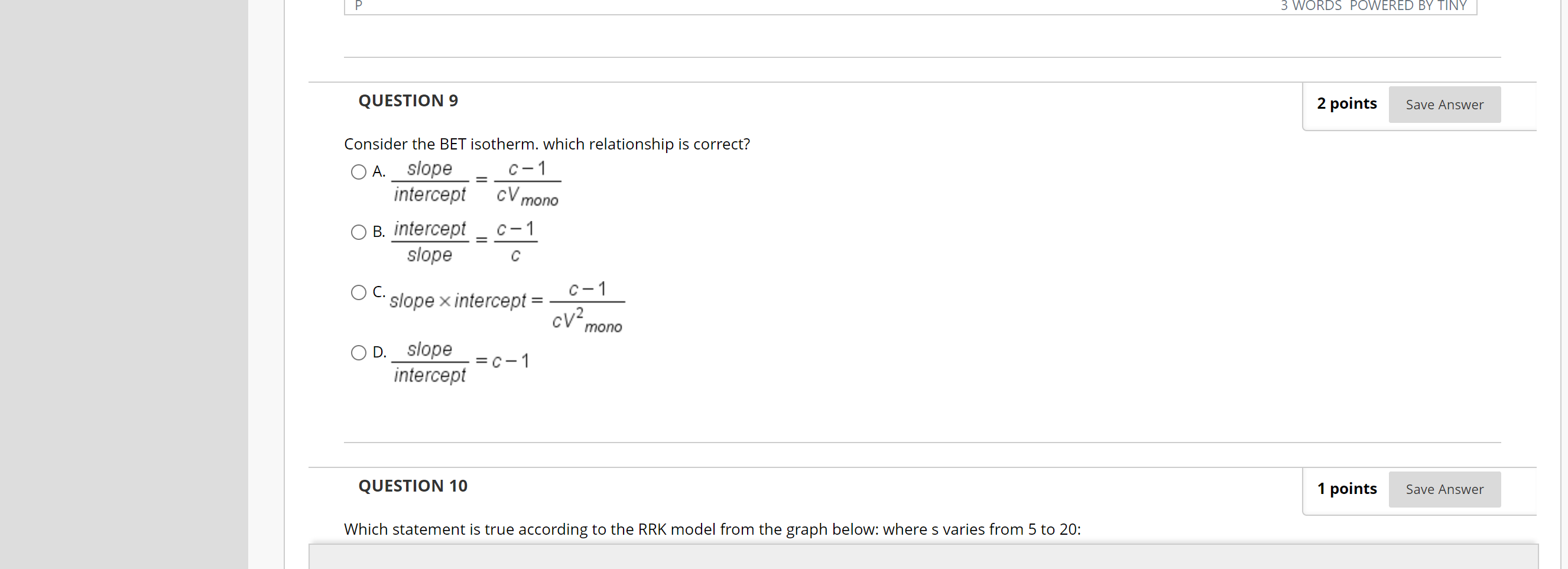This screenshot has width=1568, height=569.
Task: Pick answer option D in Question 9
Action: click(x=359, y=352)
